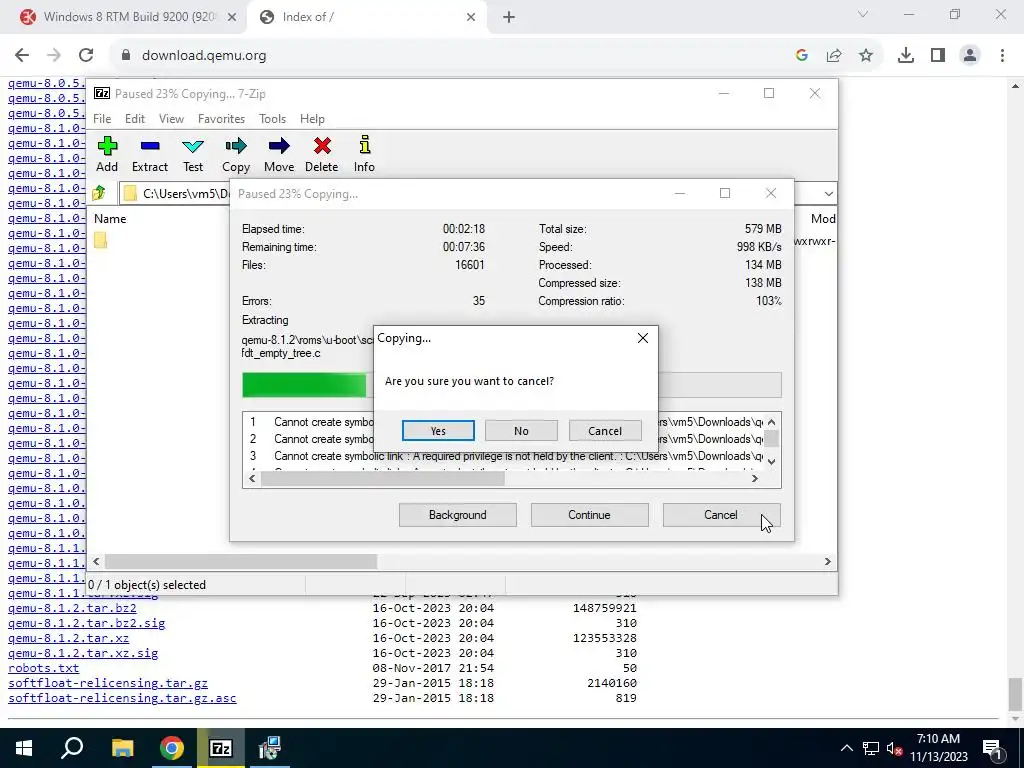The width and height of the screenshot is (1024, 768).
Task: Click the Delete toolbar icon
Action: (322, 155)
